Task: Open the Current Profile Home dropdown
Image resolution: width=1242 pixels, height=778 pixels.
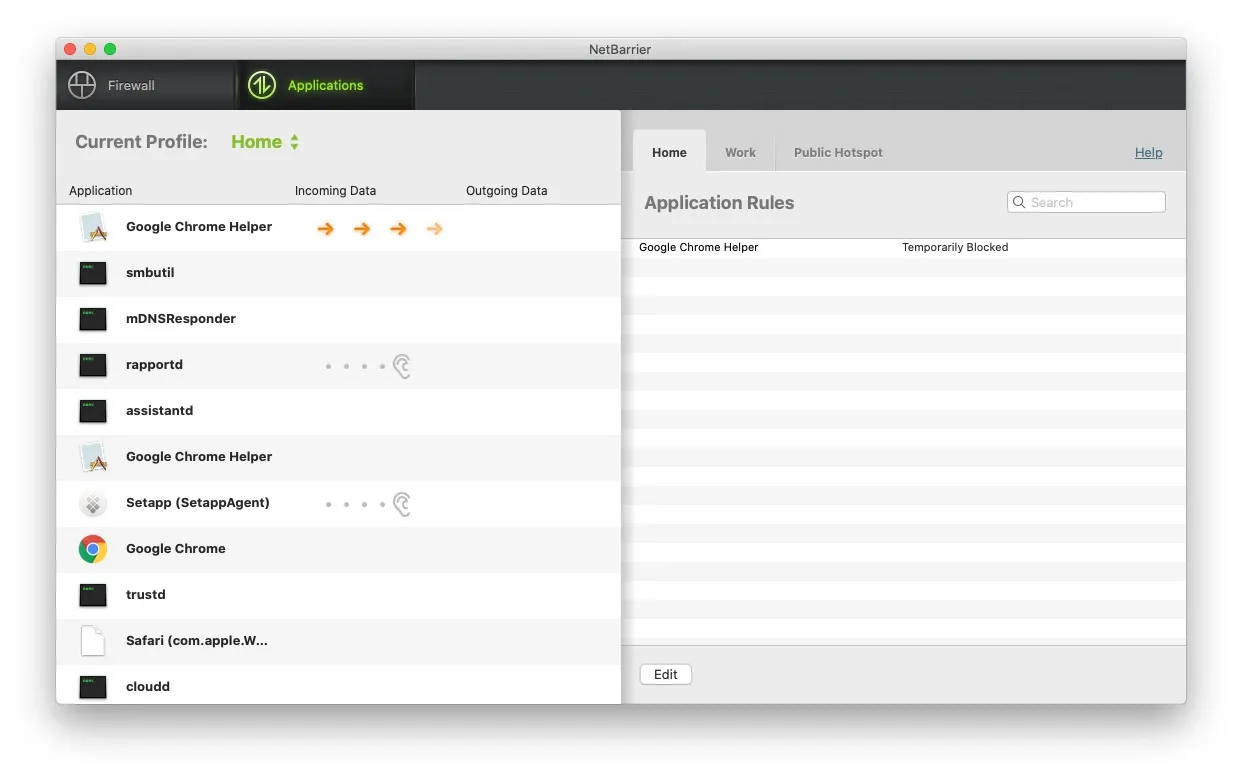Action: pos(265,142)
